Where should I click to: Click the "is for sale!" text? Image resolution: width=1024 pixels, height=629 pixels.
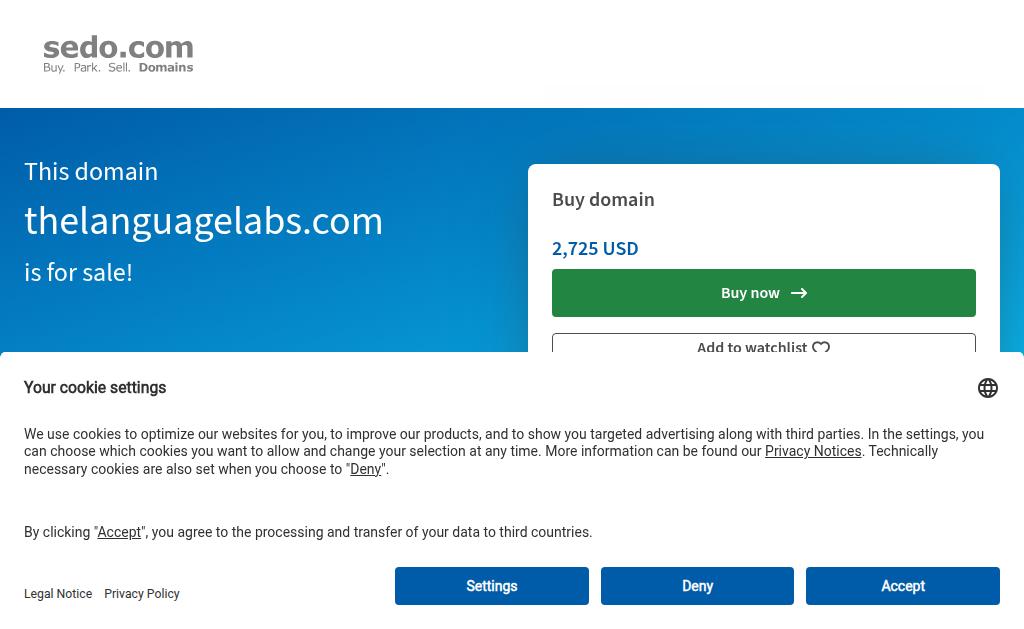point(78,272)
